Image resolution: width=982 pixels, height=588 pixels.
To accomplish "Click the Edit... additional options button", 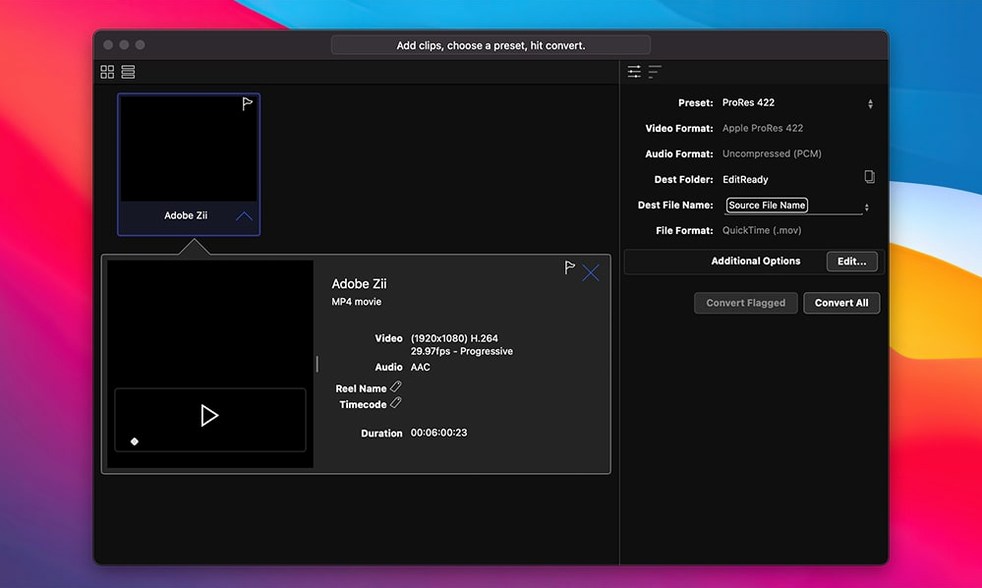I will [x=852, y=262].
